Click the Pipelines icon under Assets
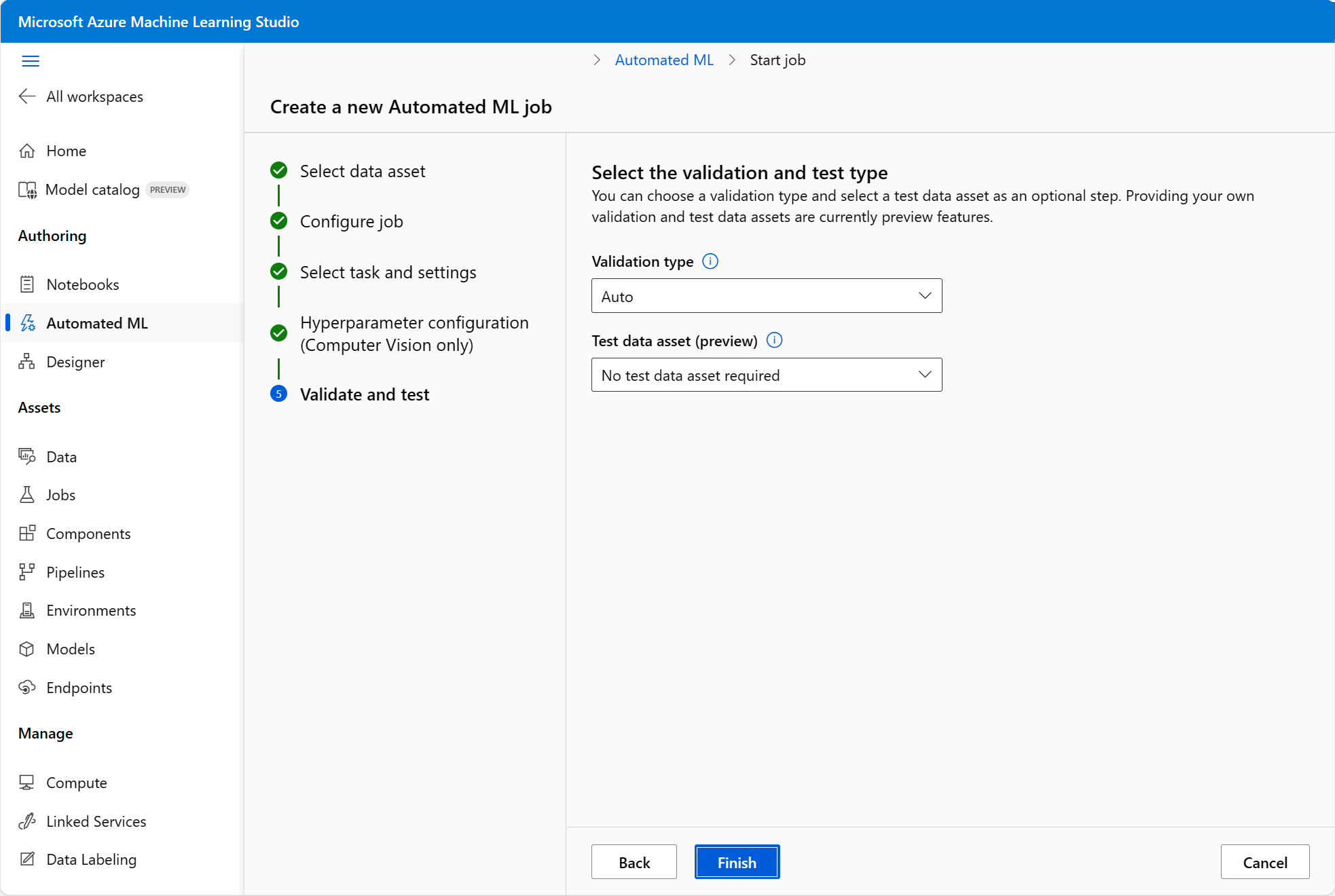 tap(27, 571)
